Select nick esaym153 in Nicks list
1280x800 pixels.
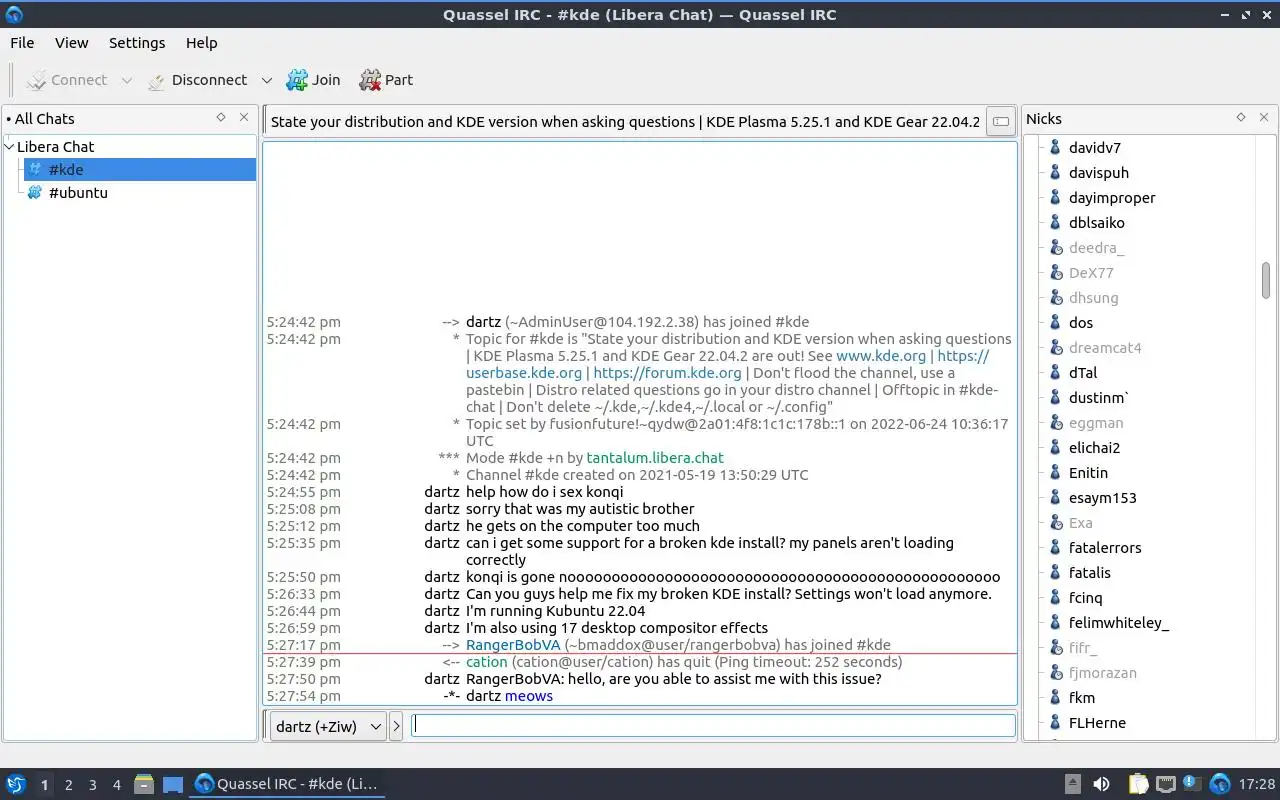pos(1102,498)
